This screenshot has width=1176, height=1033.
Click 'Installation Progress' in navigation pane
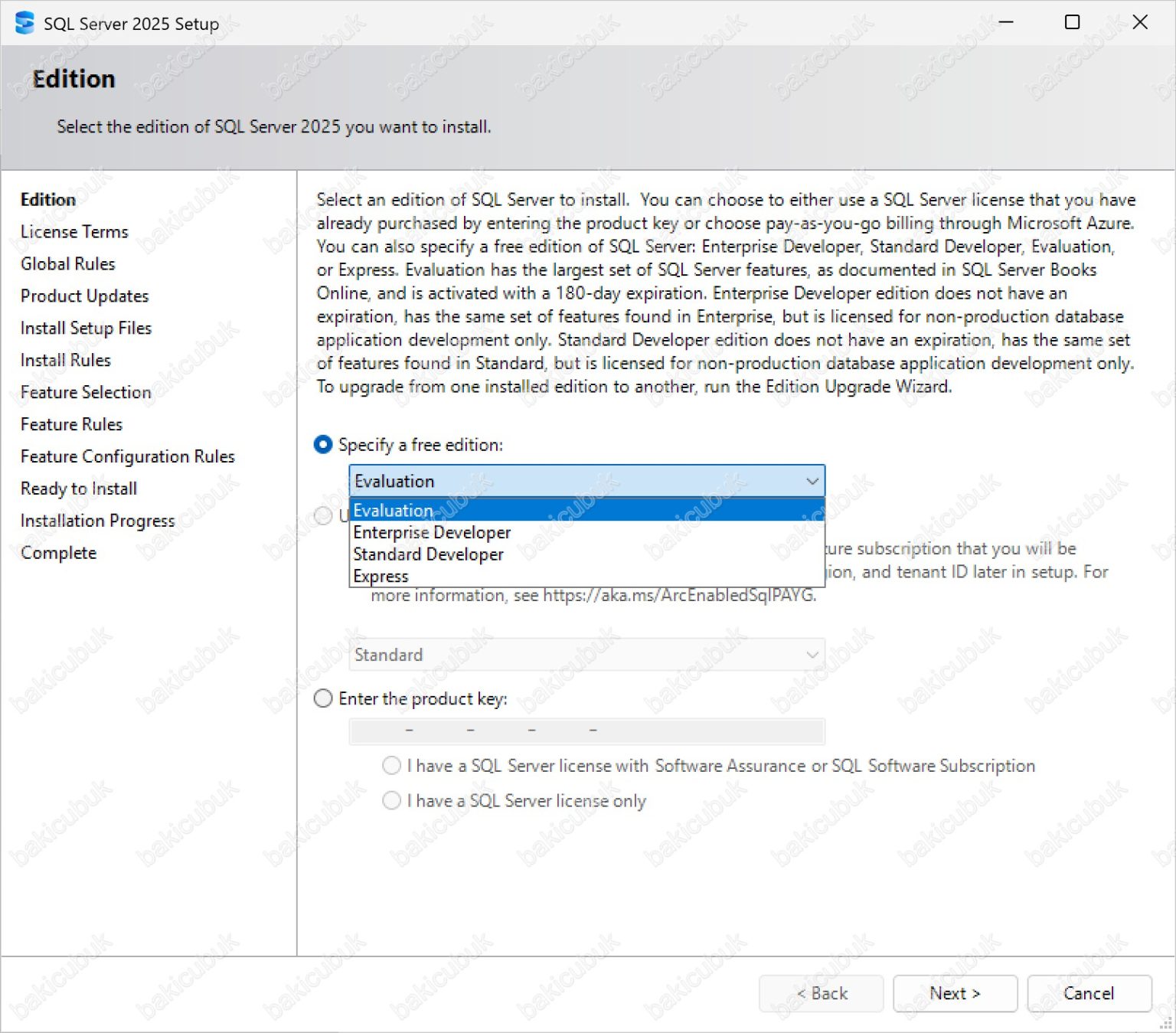coord(96,521)
